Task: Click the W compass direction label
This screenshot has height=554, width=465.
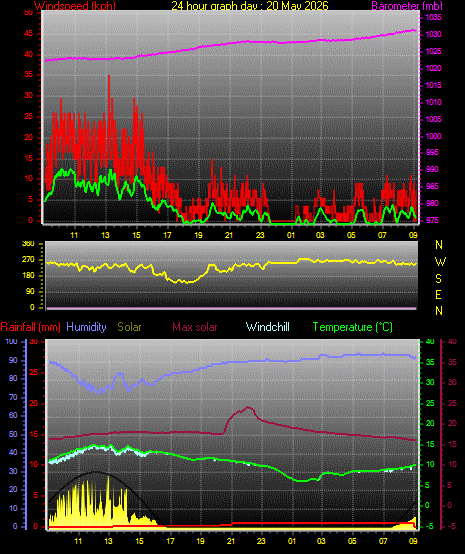Action: [440, 262]
